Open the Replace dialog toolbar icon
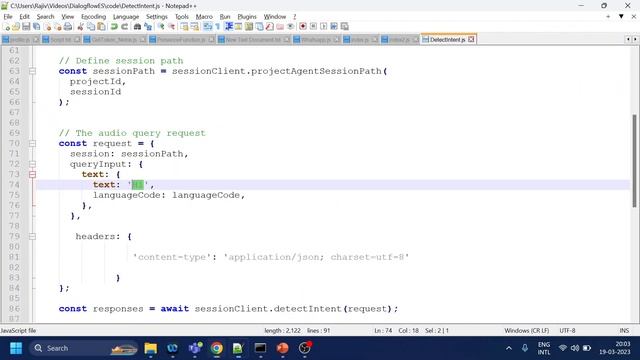 click(x=148, y=27)
